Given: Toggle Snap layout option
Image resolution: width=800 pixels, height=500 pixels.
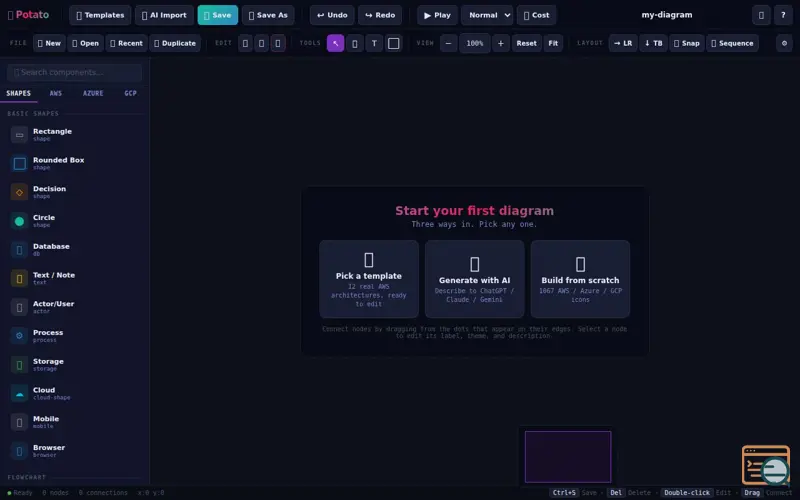Looking at the screenshot, I should [x=686, y=43].
